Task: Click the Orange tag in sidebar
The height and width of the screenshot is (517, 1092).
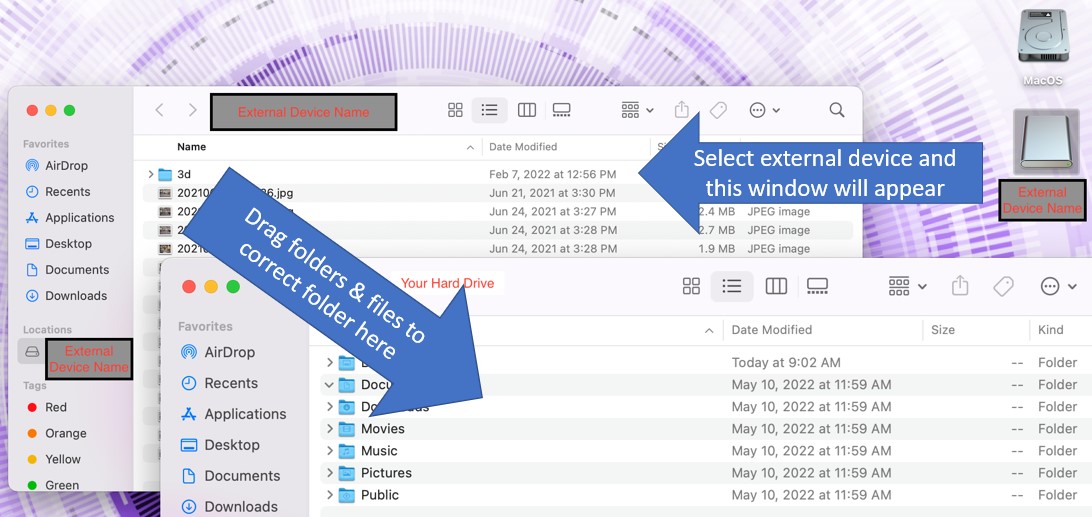Action: (x=66, y=433)
